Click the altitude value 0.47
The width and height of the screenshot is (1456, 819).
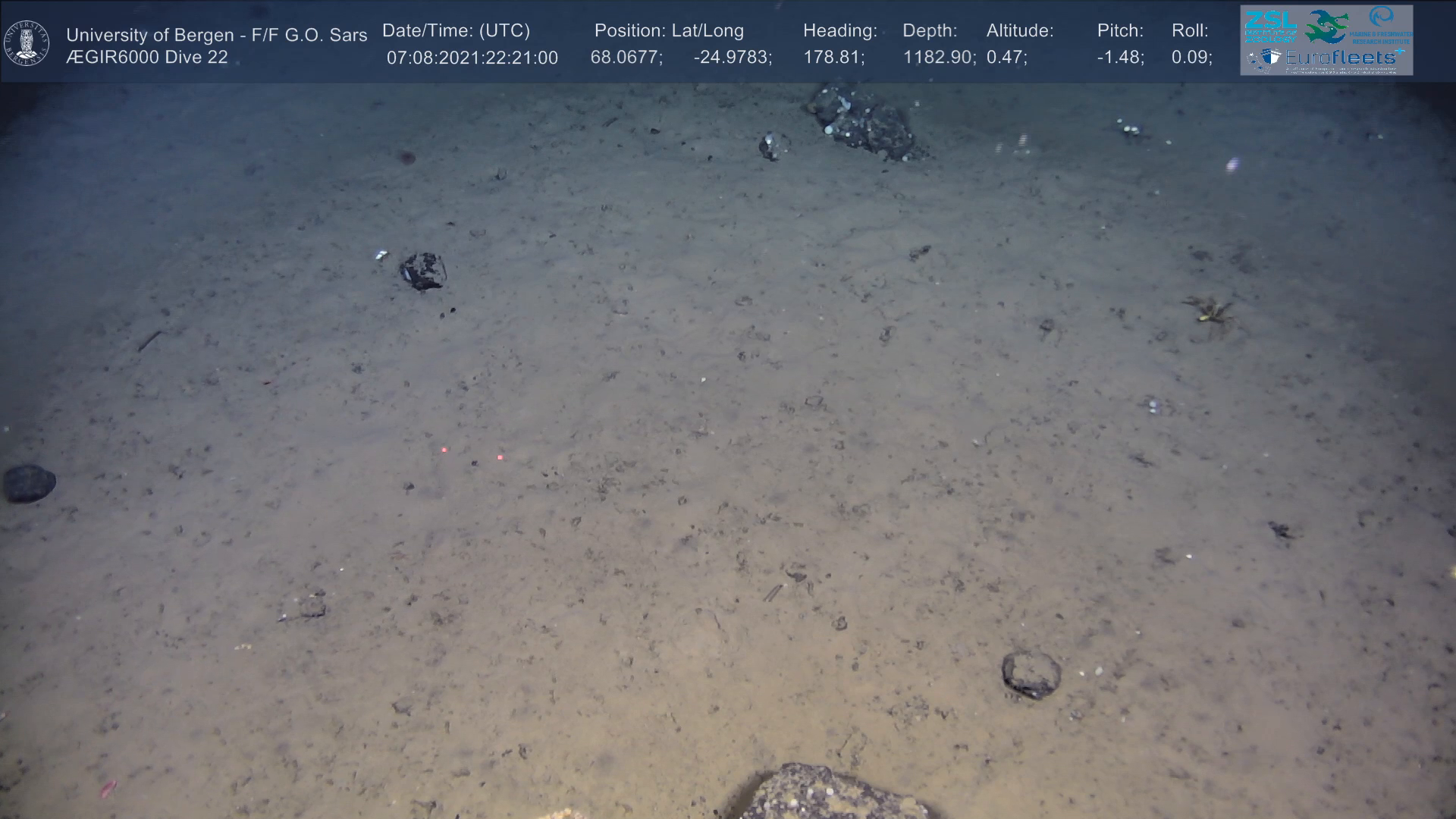coord(1006,58)
